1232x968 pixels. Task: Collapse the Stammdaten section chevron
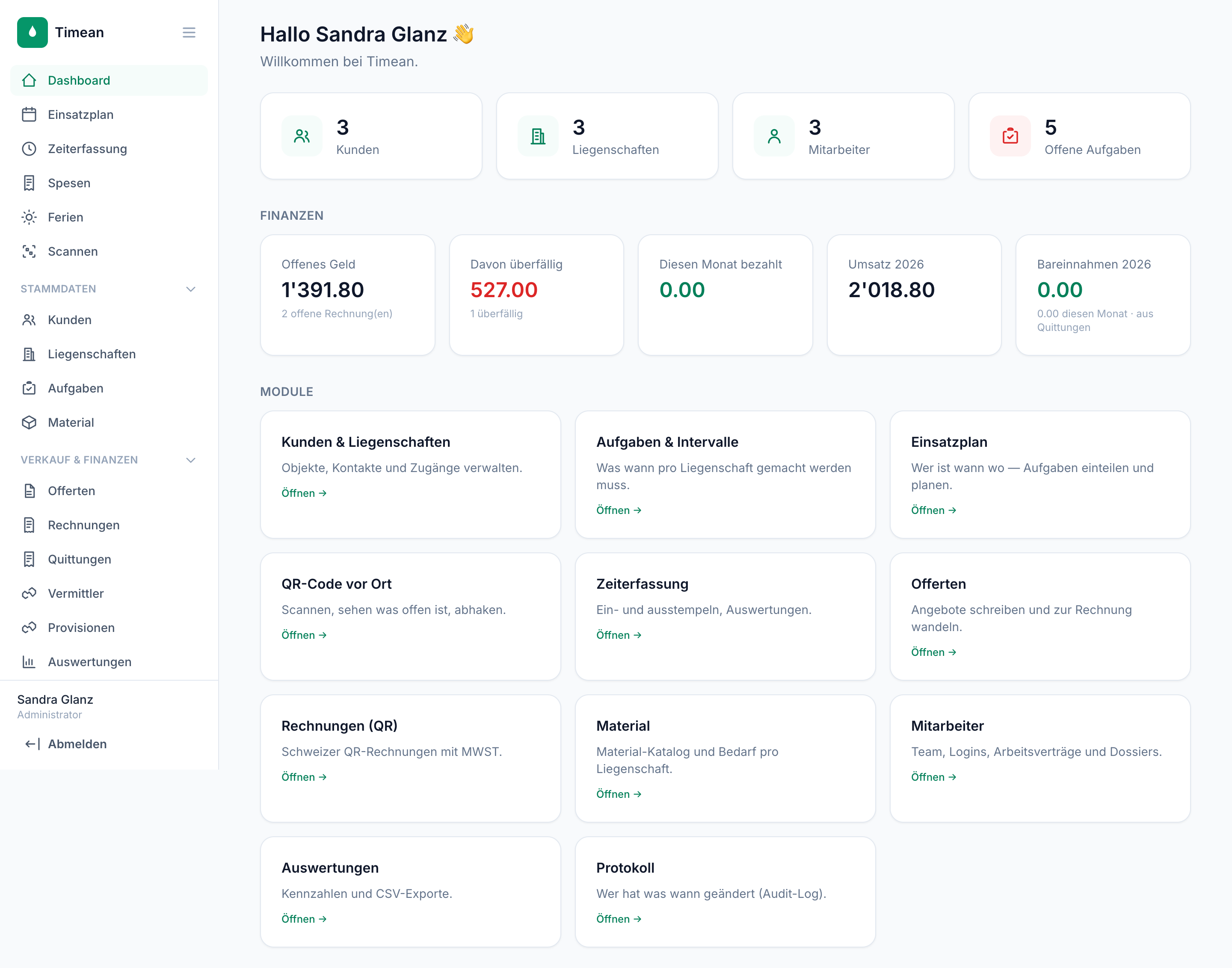click(x=190, y=289)
